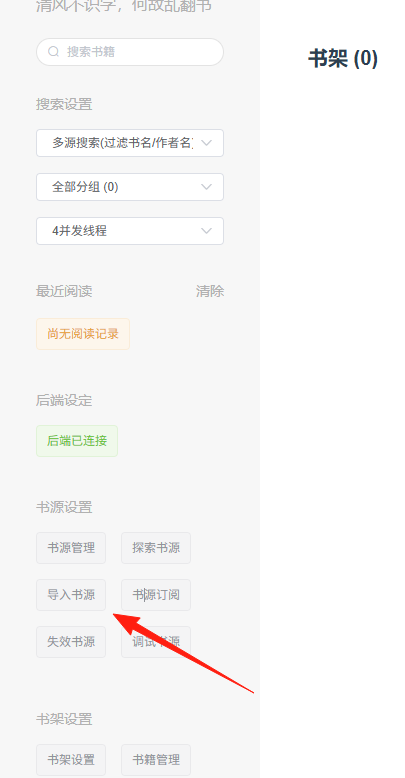The image size is (405, 778).
Task: Click the 书架 (0) heading
Action: click(343, 59)
